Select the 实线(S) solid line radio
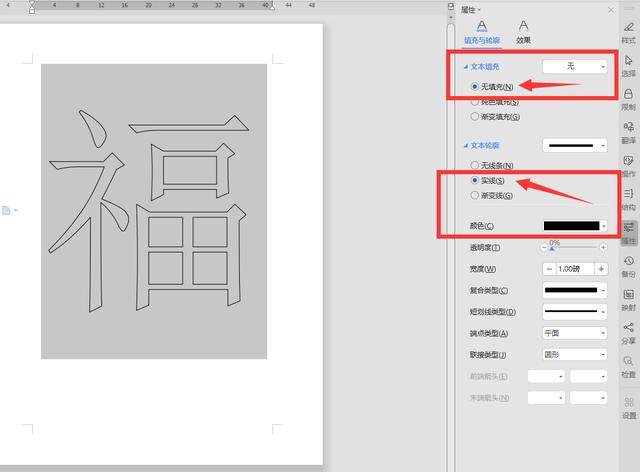 click(x=474, y=180)
